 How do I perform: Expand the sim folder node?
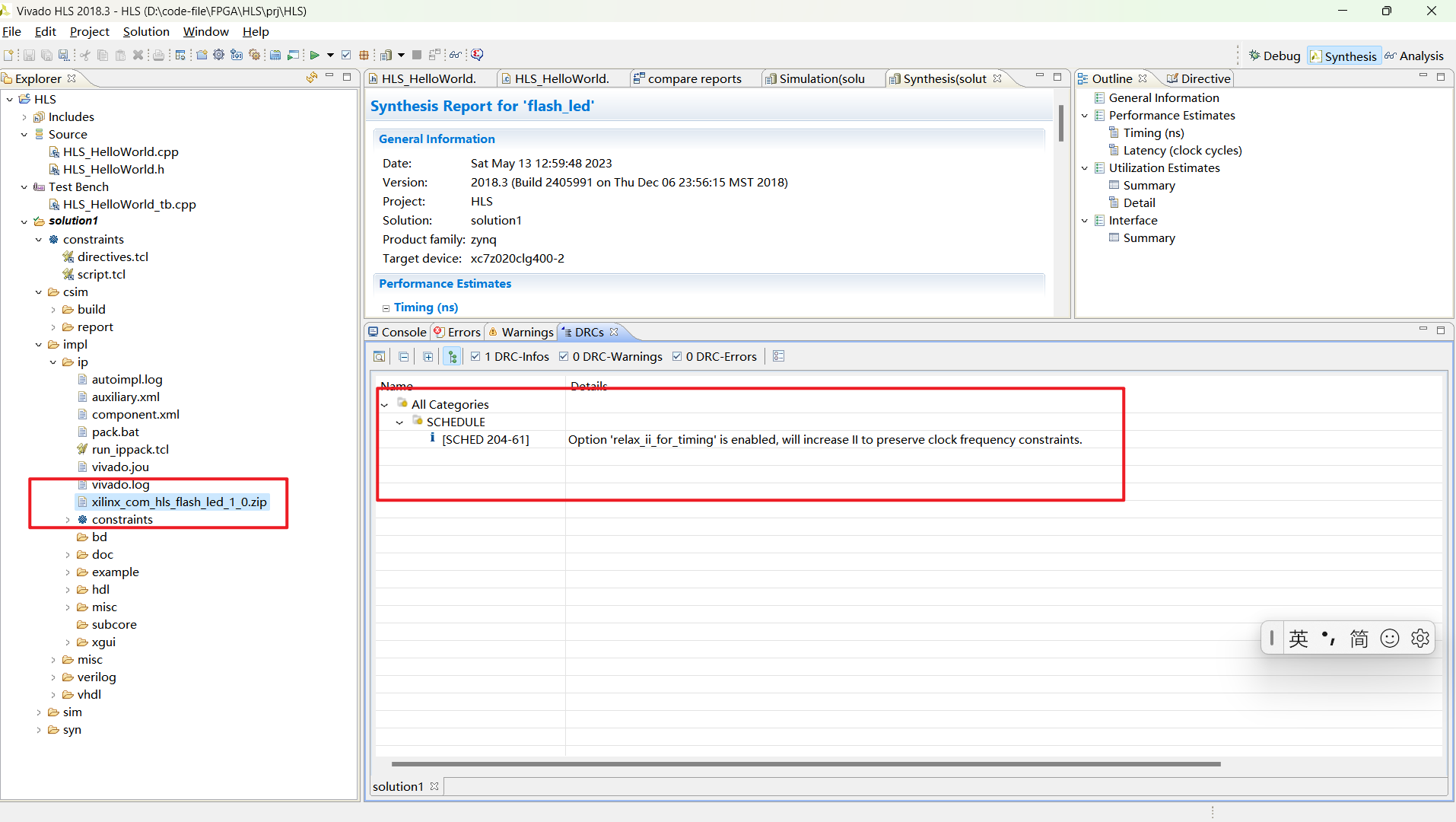(39, 712)
